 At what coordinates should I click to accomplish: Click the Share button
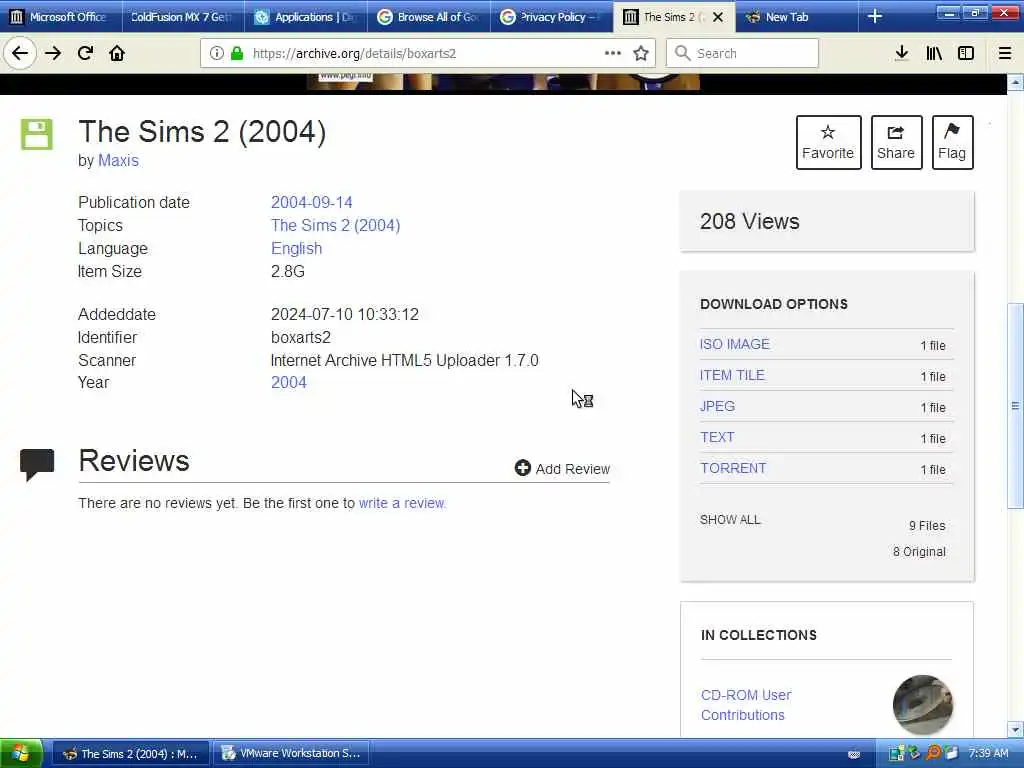[x=896, y=142]
